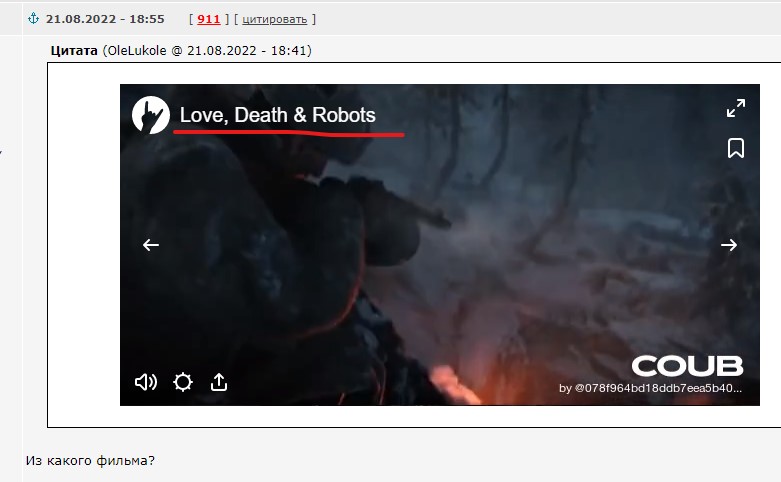
Task: Click the quote header OleLukole citation text
Action: coord(181,51)
